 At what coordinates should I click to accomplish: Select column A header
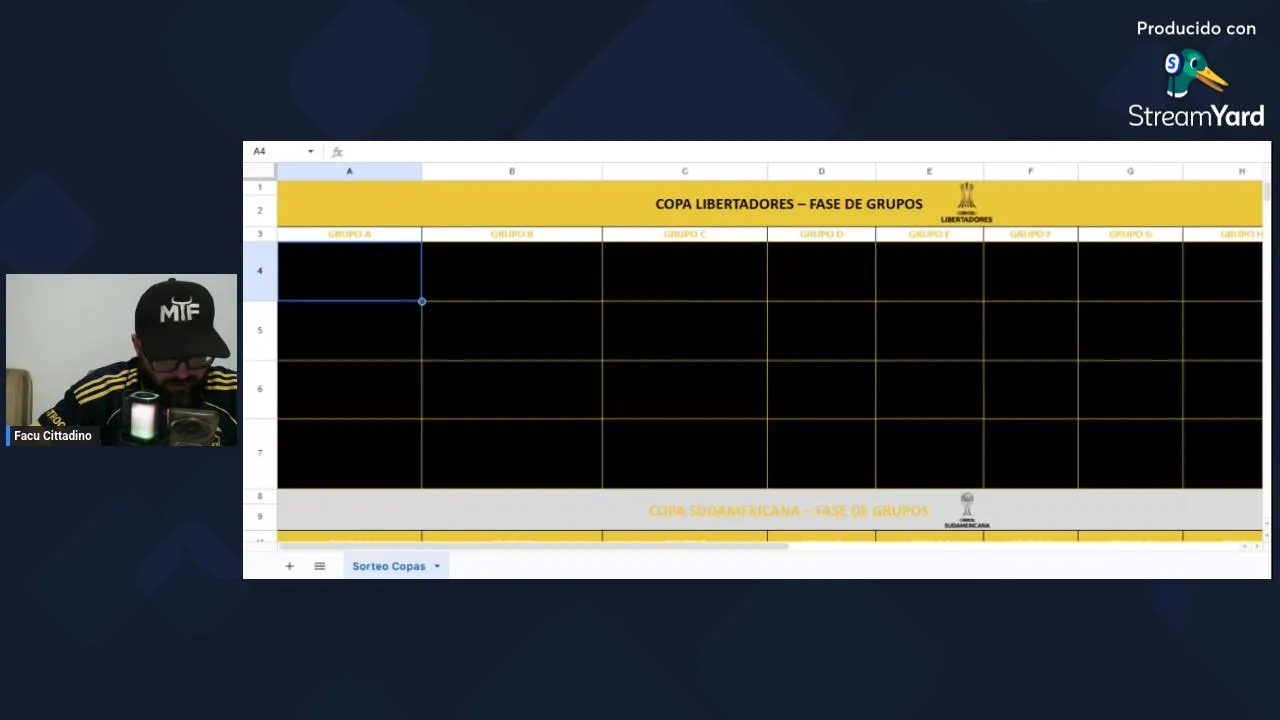click(349, 171)
